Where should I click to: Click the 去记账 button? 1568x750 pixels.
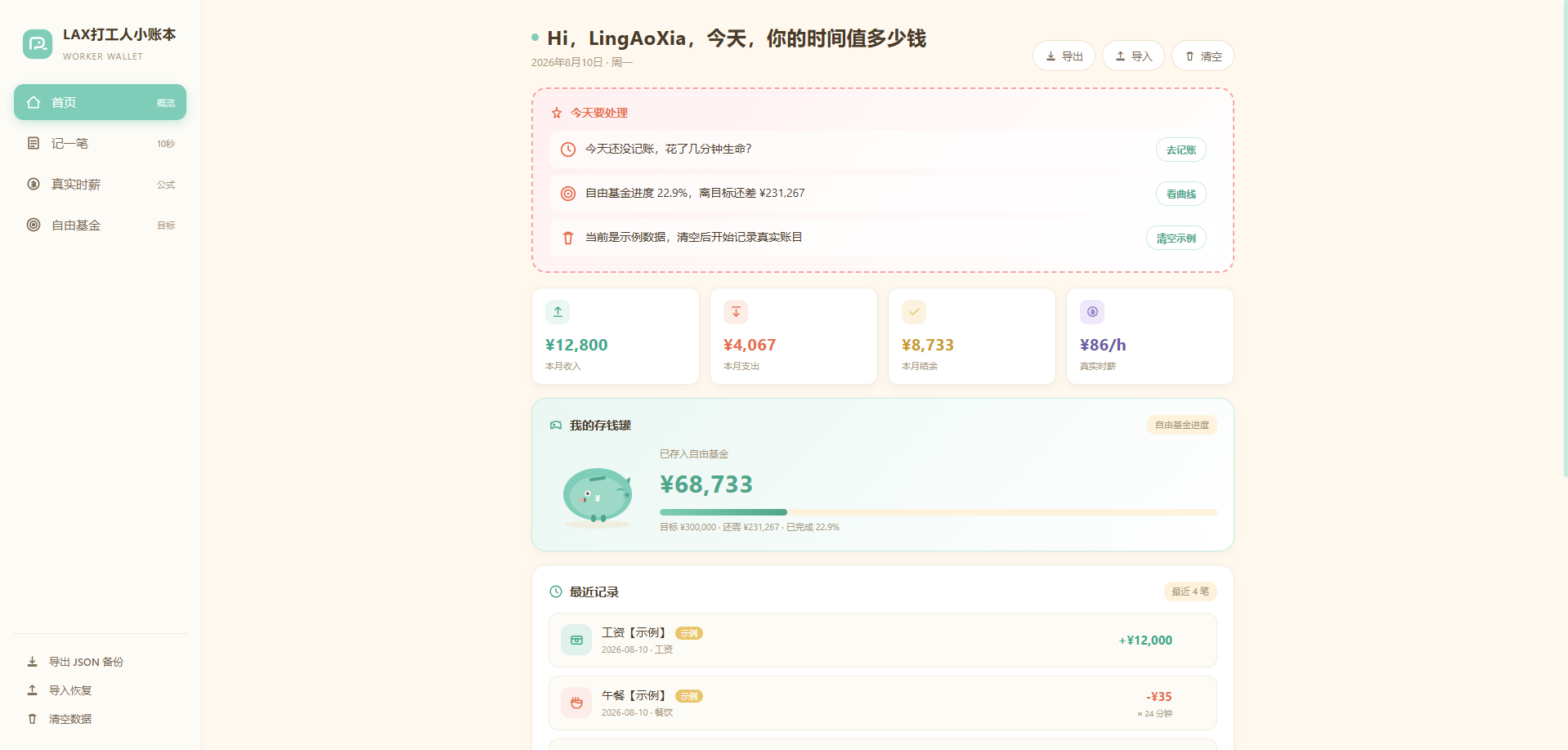(1181, 150)
